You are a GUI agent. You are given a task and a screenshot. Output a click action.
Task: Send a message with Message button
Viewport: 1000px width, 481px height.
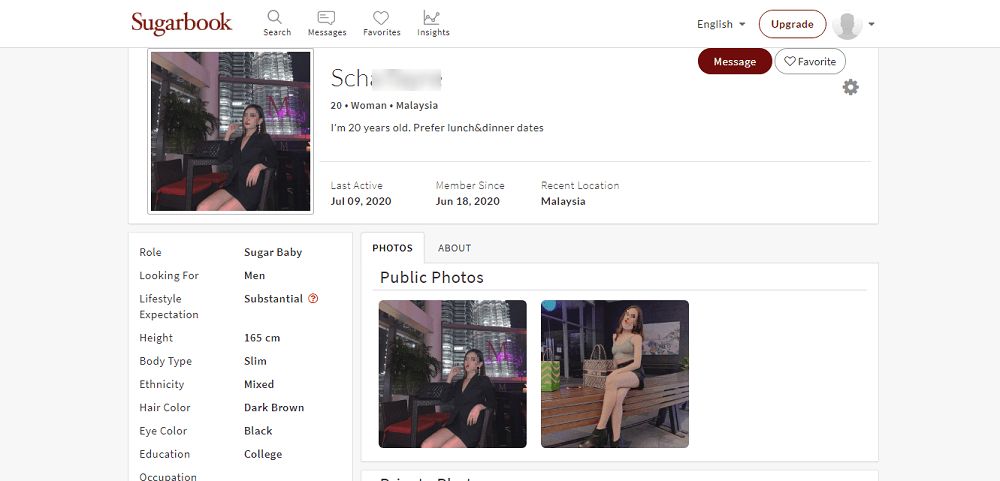pyautogui.click(x=735, y=61)
